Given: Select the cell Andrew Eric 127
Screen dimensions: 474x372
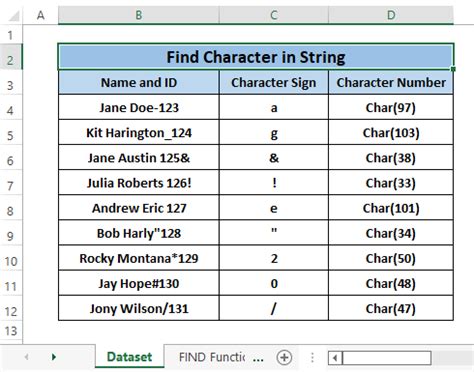Looking at the screenshot, I should pyautogui.click(x=139, y=208).
